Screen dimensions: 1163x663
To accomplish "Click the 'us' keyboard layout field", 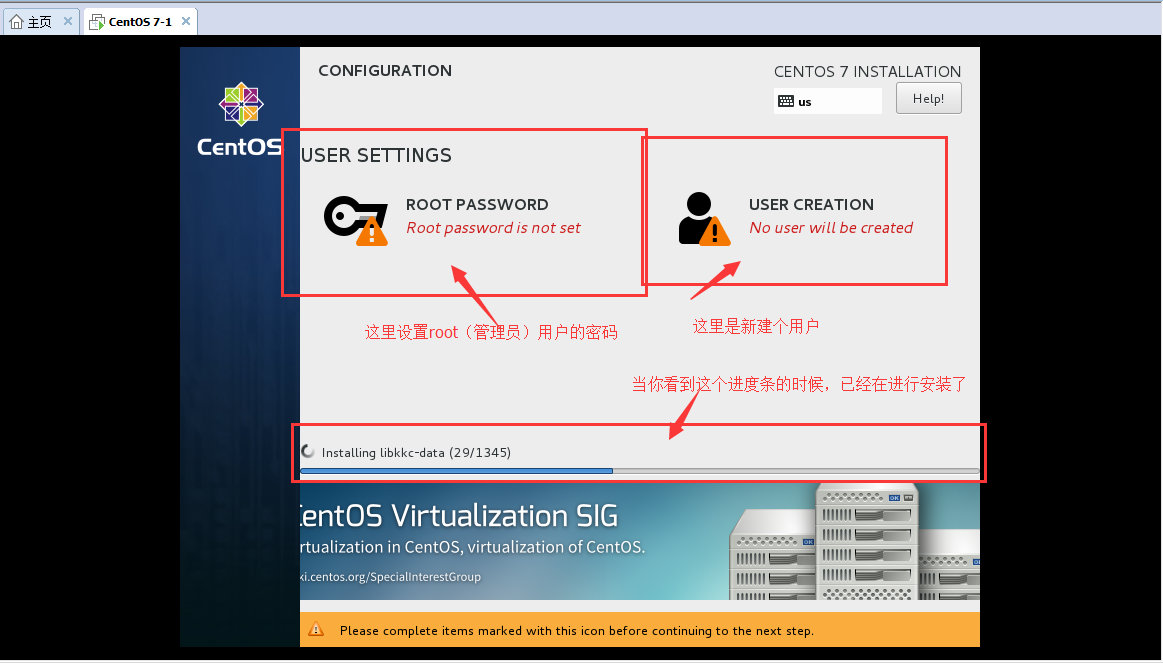I will click(828, 101).
